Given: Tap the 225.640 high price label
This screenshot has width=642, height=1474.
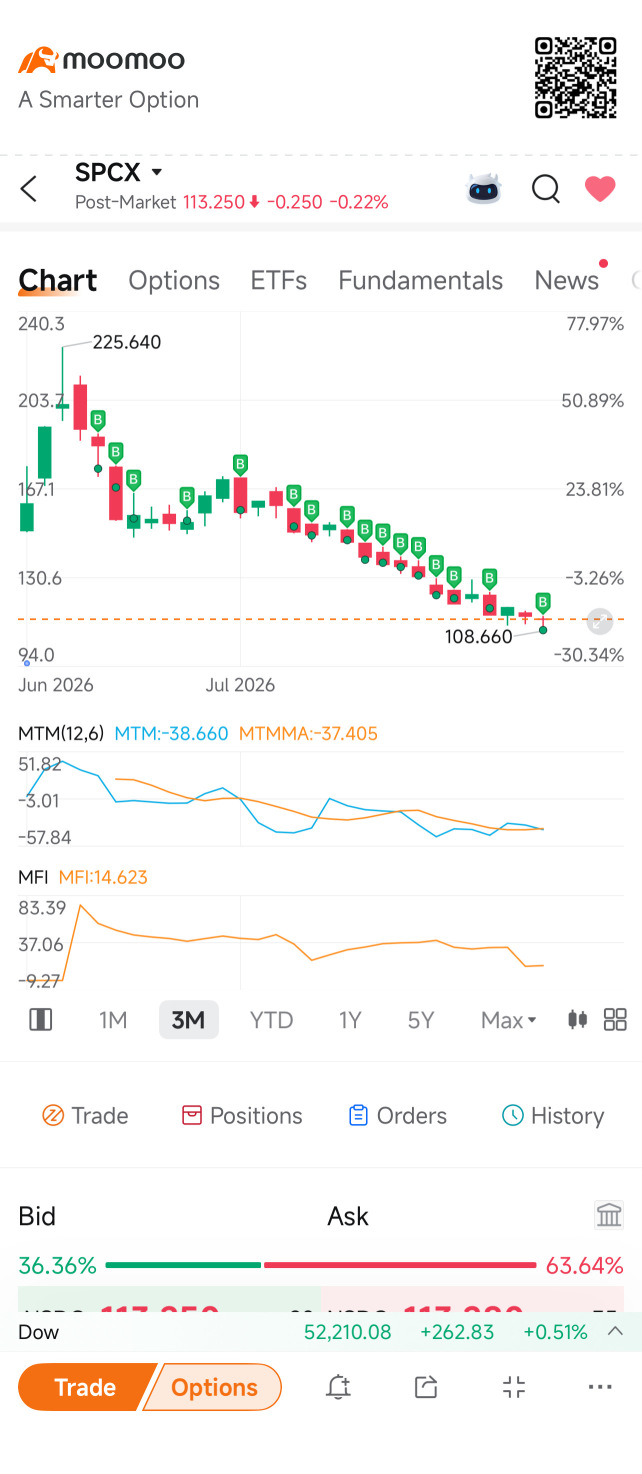Looking at the screenshot, I should point(127,342).
